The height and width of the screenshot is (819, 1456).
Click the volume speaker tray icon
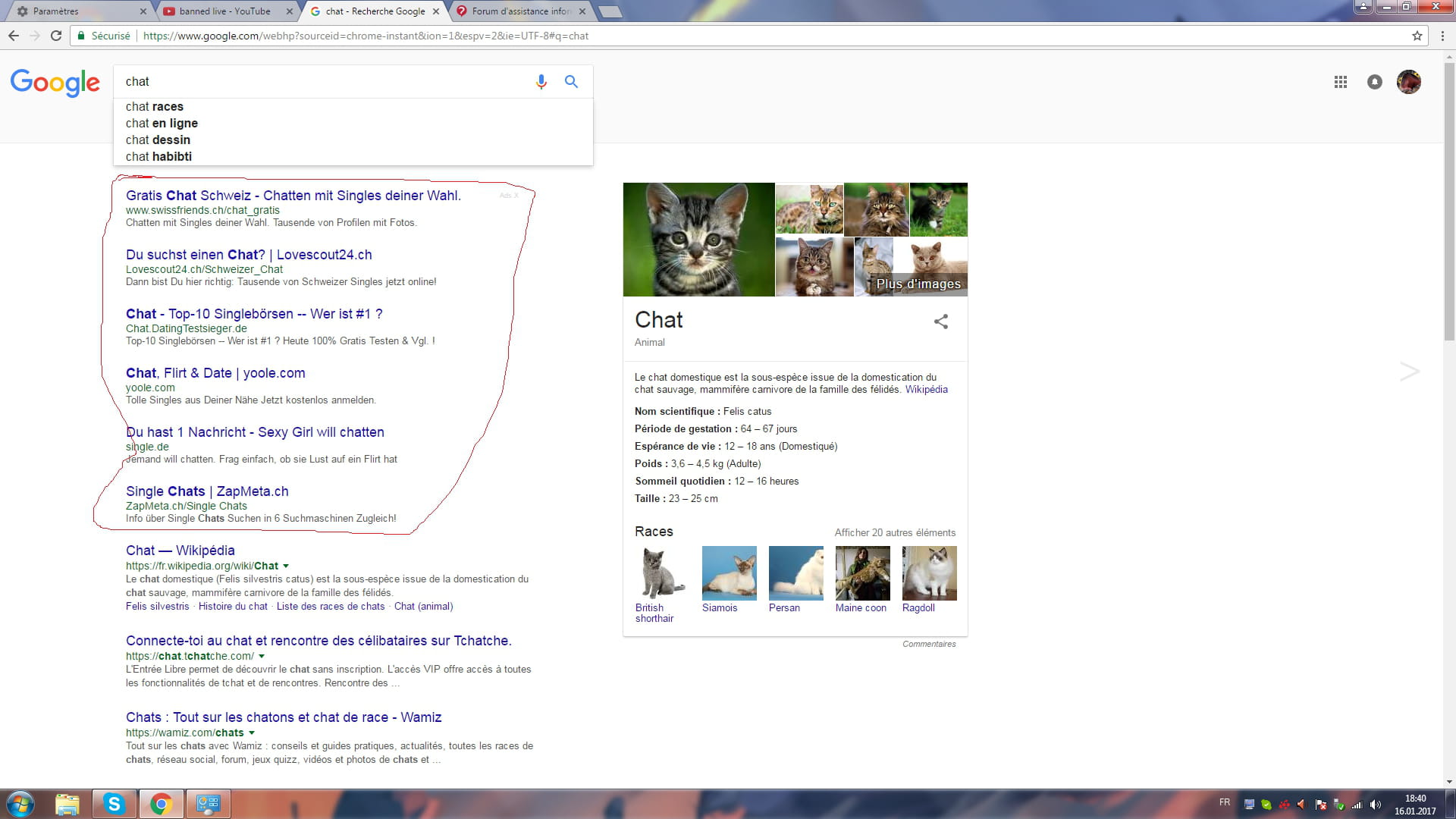tap(1376, 805)
